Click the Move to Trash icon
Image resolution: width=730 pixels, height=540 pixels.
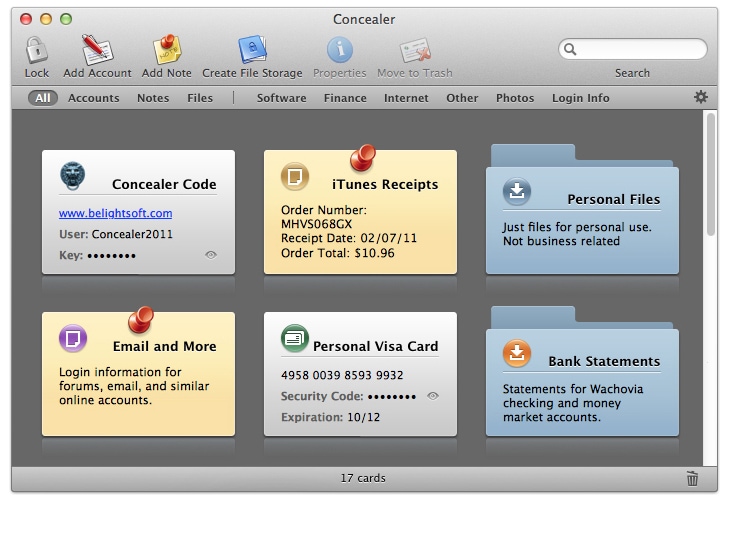coord(415,50)
